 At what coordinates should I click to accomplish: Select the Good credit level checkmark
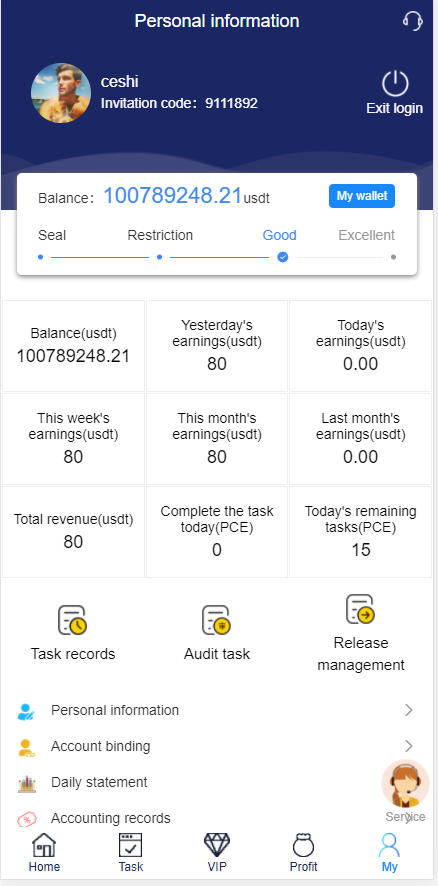coord(283,257)
